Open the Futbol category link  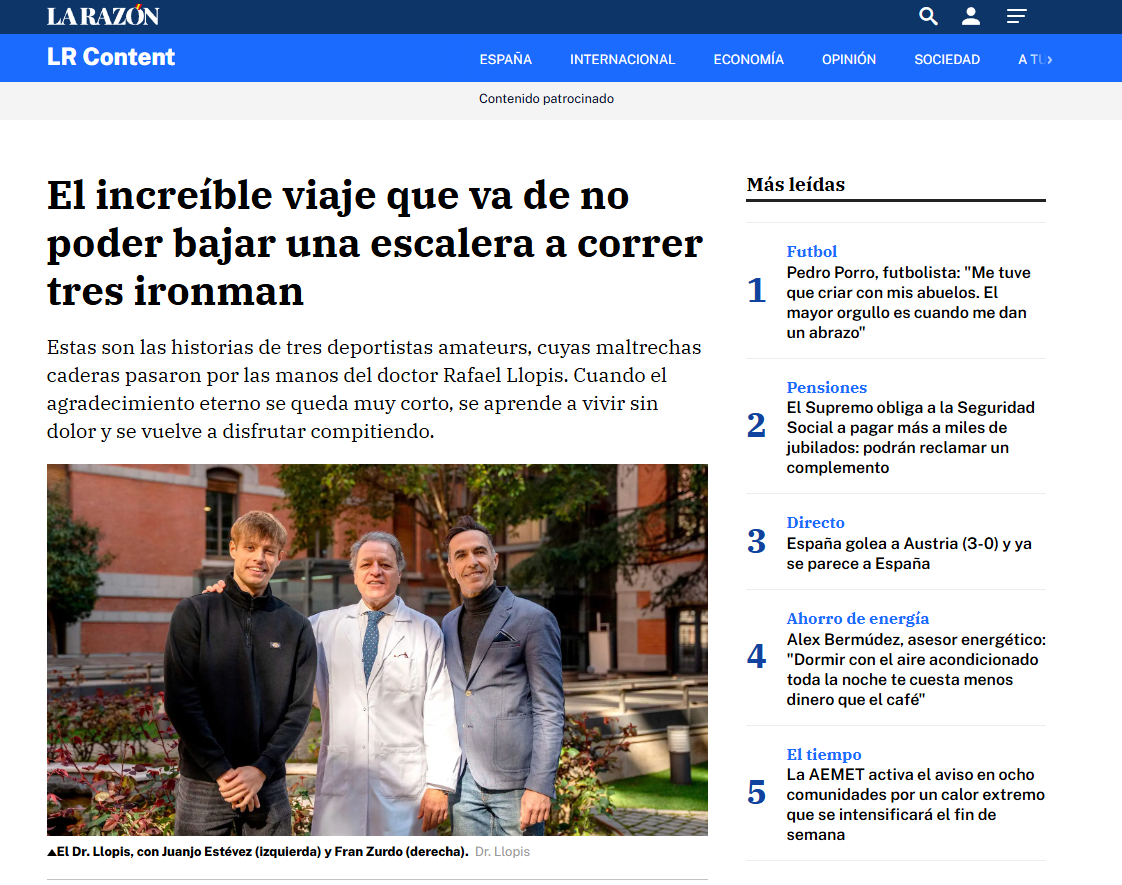coord(811,251)
